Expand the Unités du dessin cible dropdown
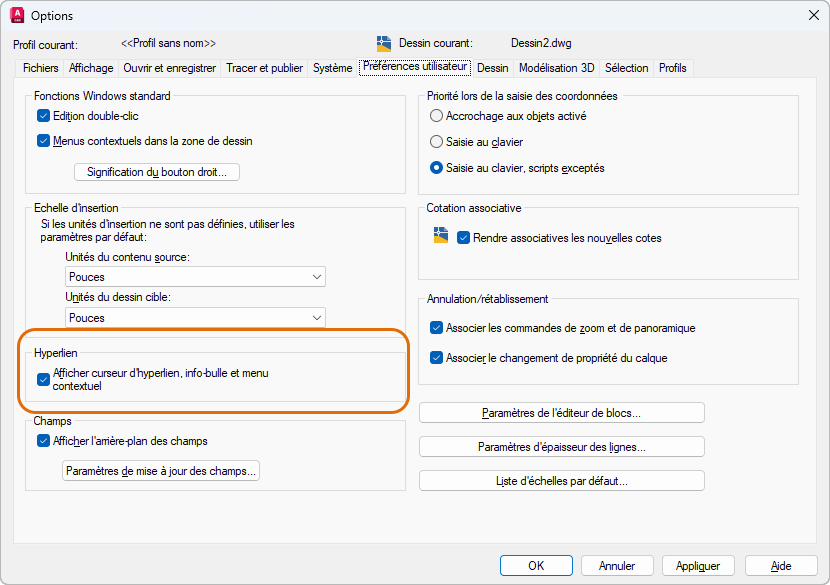The width and height of the screenshot is (830, 585). [196, 318]
